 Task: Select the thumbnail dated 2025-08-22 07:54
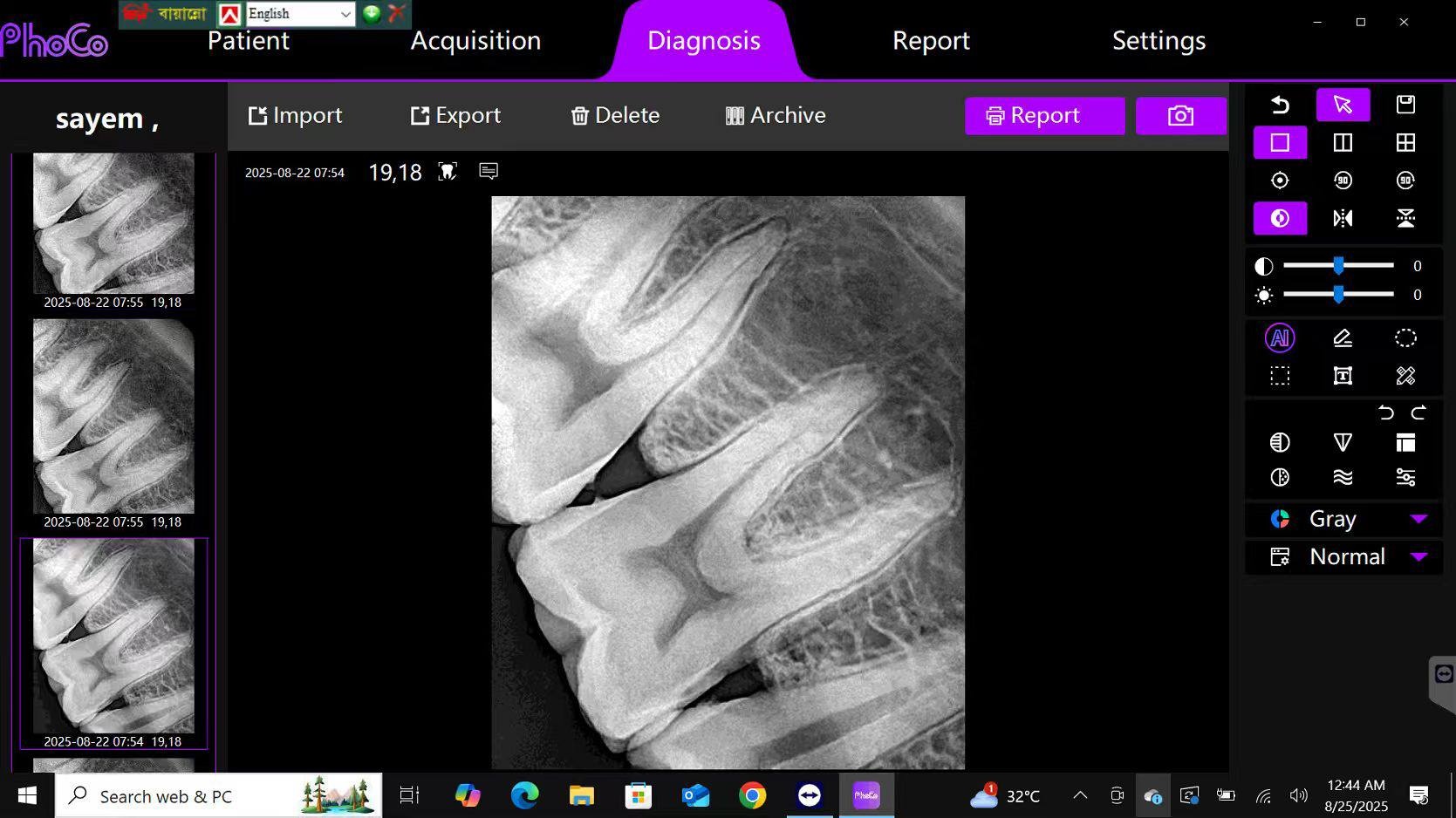(113, 643)
